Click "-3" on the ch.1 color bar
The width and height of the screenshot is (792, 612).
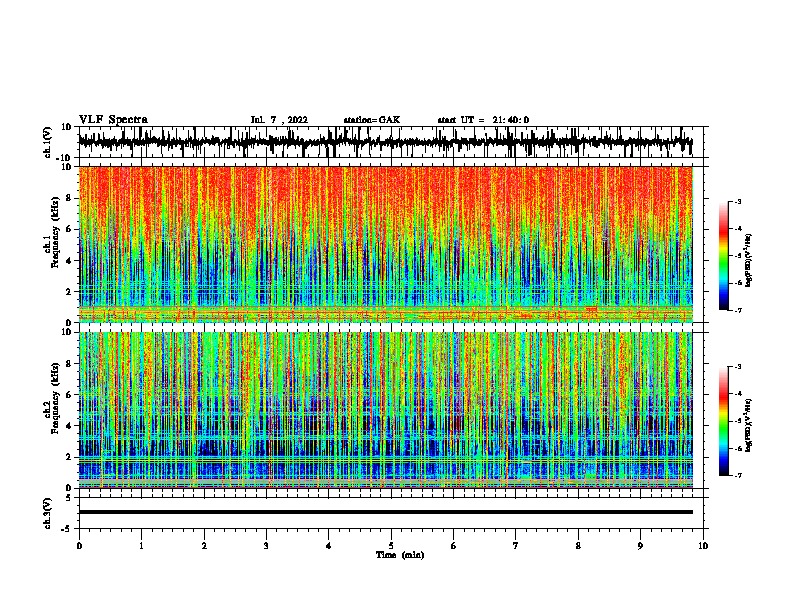737,201
